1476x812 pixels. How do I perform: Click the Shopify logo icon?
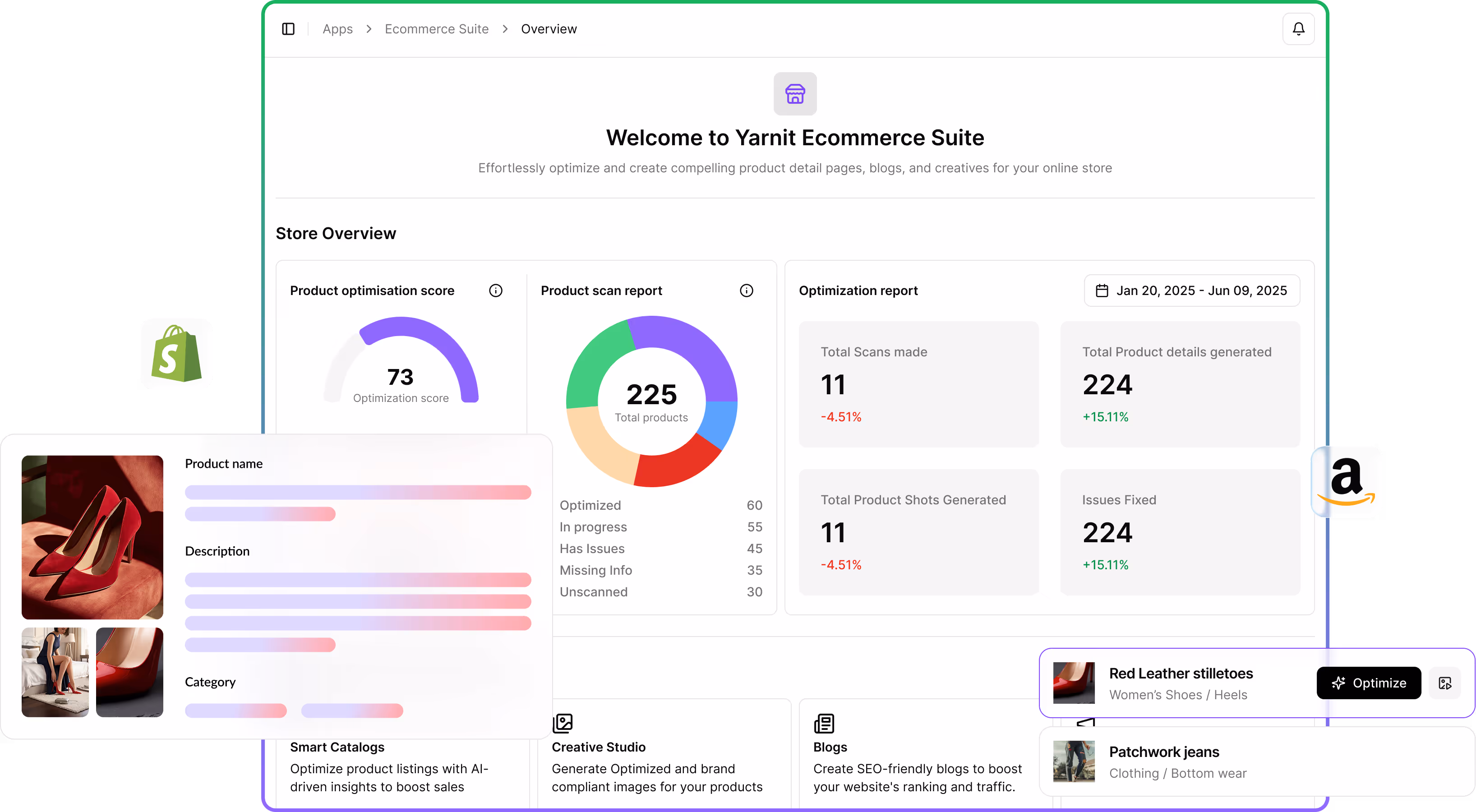176,354
